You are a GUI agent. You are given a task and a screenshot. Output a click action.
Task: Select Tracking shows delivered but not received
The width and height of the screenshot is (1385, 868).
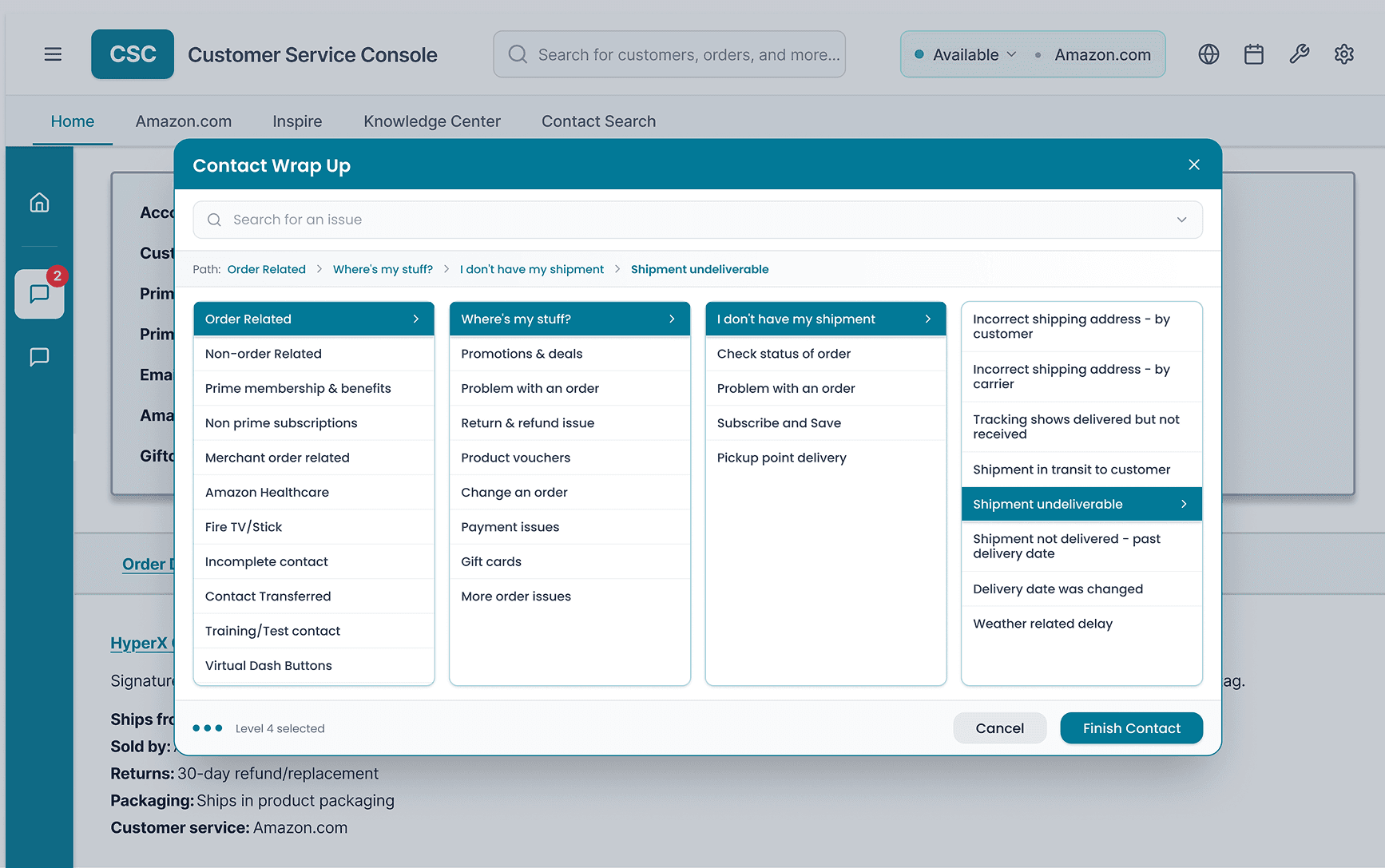click(x=1081, y=426)
